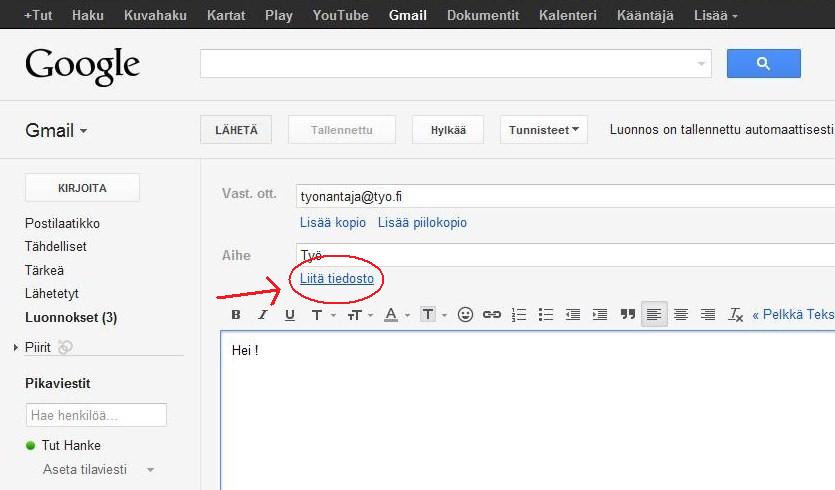Open search options dropdown arrow
Screen dimensions: 835x490
[701, 64]
